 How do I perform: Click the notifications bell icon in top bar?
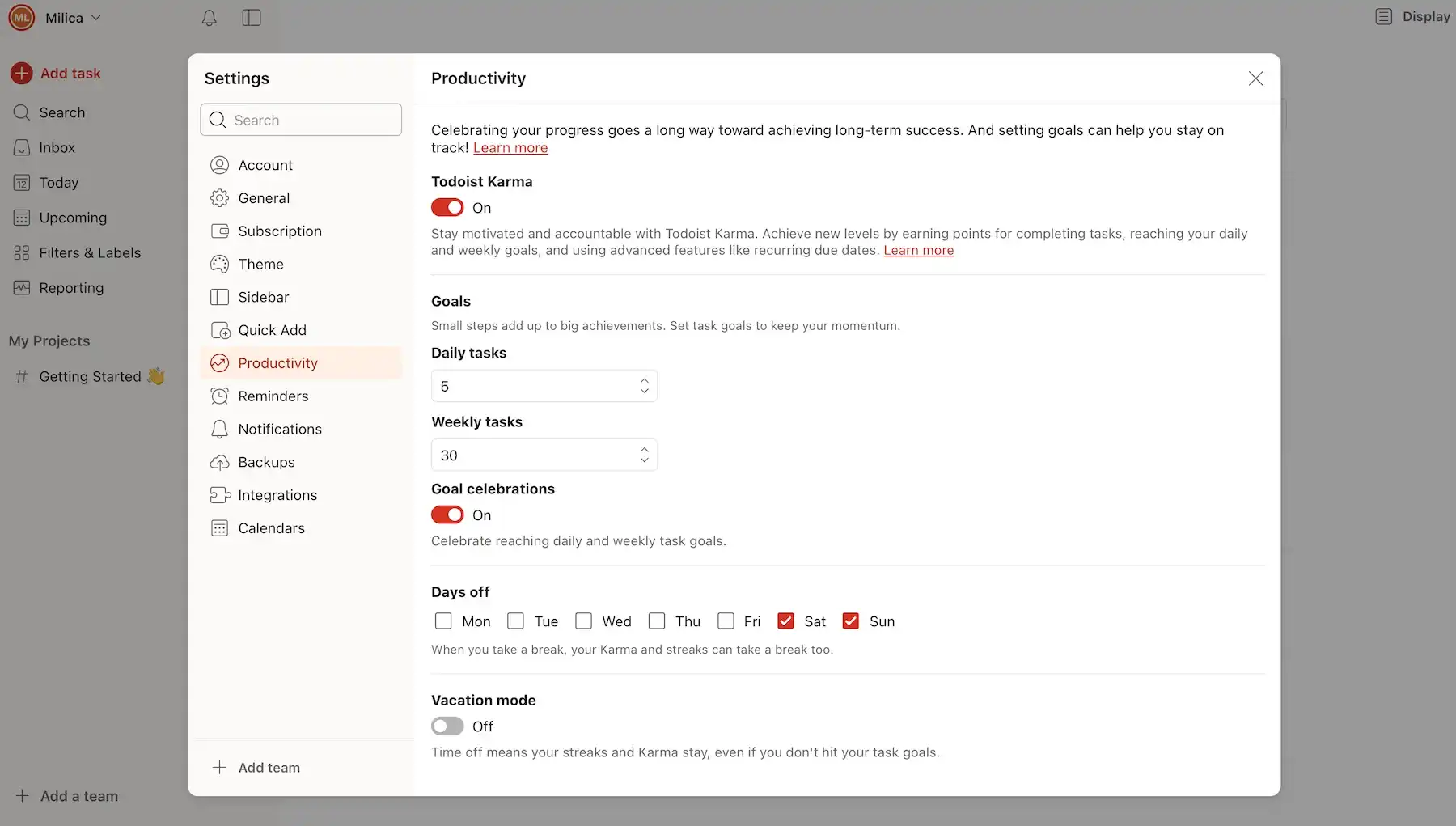210,18
